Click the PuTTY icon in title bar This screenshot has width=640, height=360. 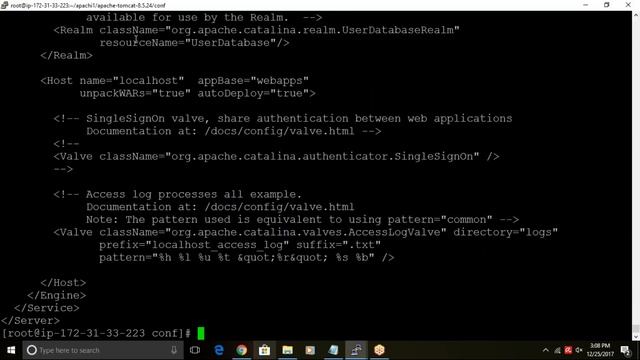coord(4,5)
